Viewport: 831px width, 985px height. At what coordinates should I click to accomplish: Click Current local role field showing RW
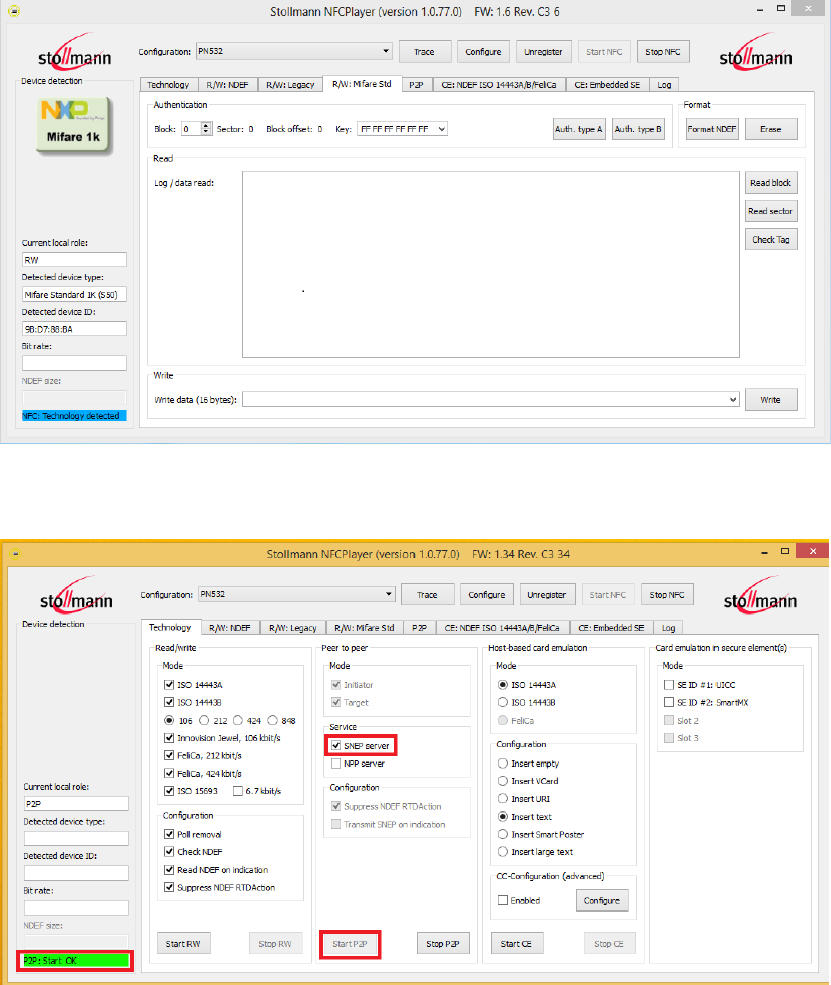pos(74,259)
